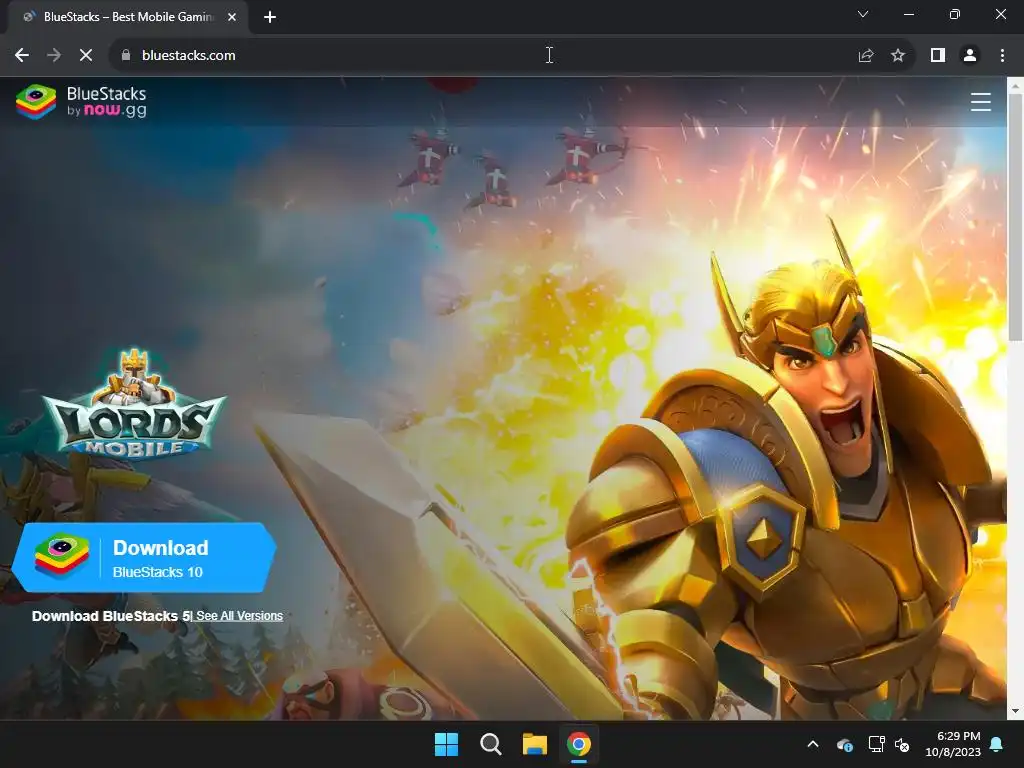1024x768 pixels.
Task: Click the muted volume tray icon
Action: [x=902, y=744]
